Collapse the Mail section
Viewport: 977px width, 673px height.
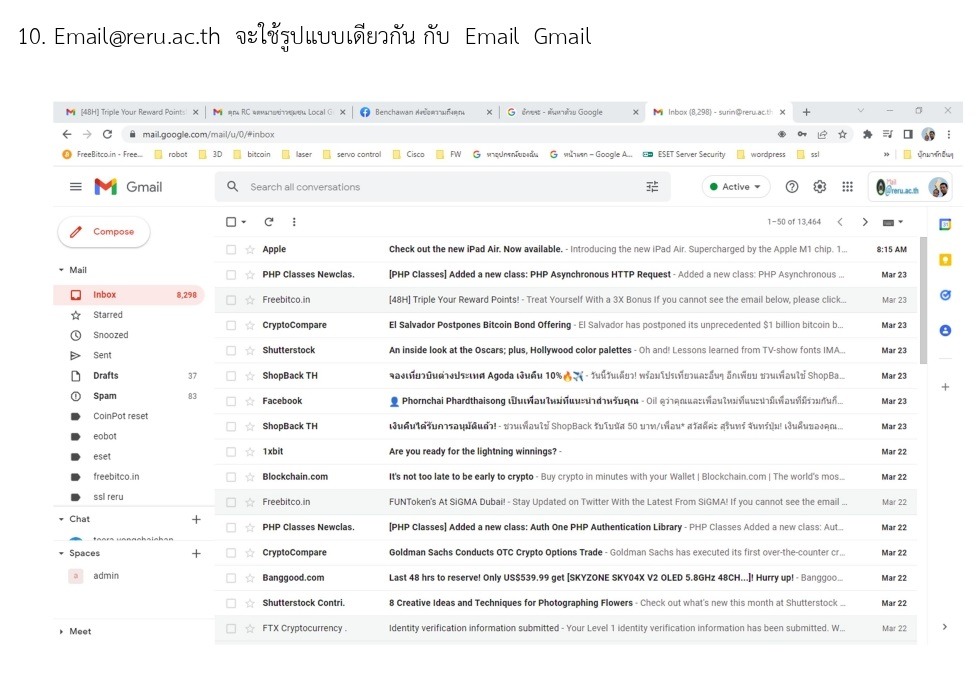61,270
